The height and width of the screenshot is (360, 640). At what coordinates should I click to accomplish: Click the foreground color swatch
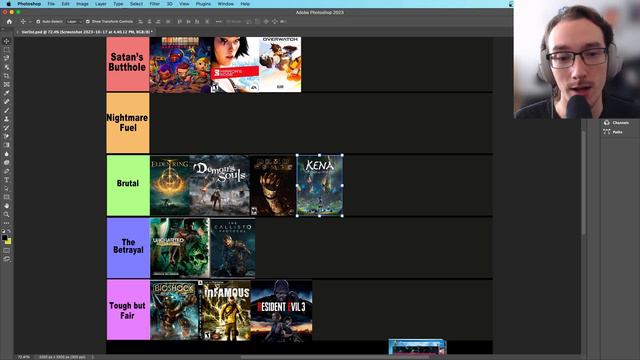click(4, 238)
